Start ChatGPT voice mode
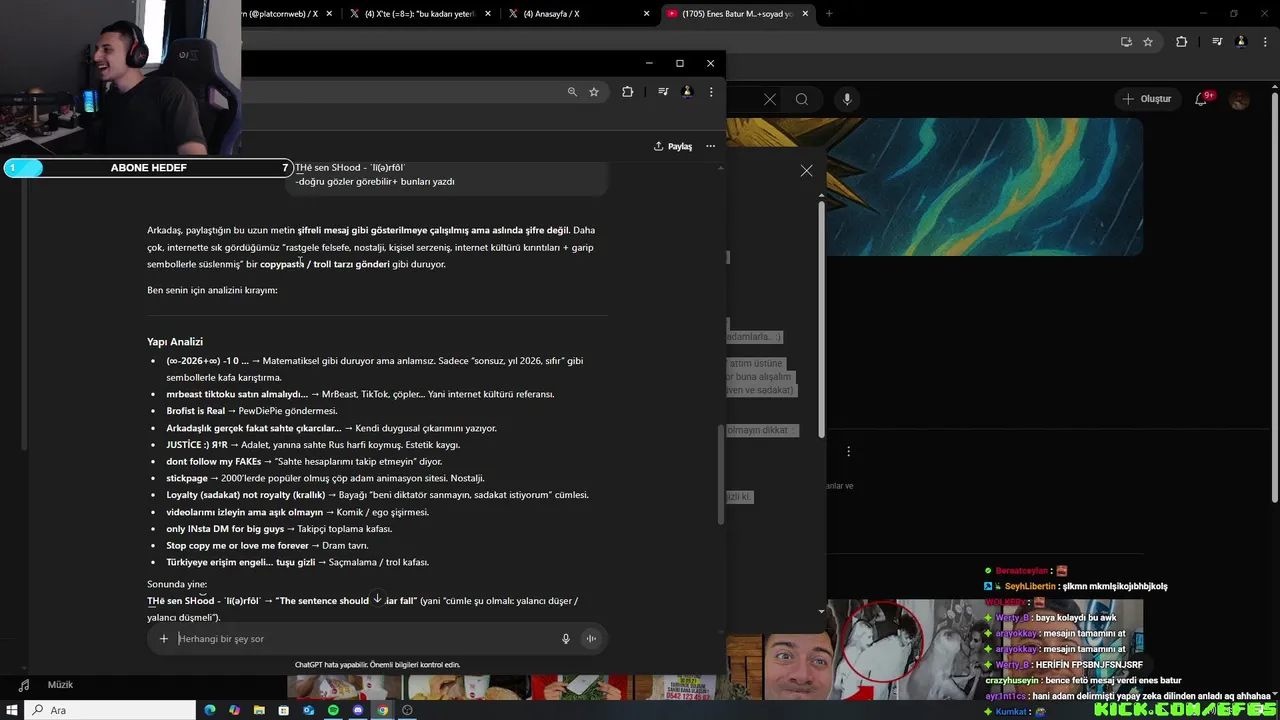This screenshot has height=720, width=1280. tap(592, 639)
